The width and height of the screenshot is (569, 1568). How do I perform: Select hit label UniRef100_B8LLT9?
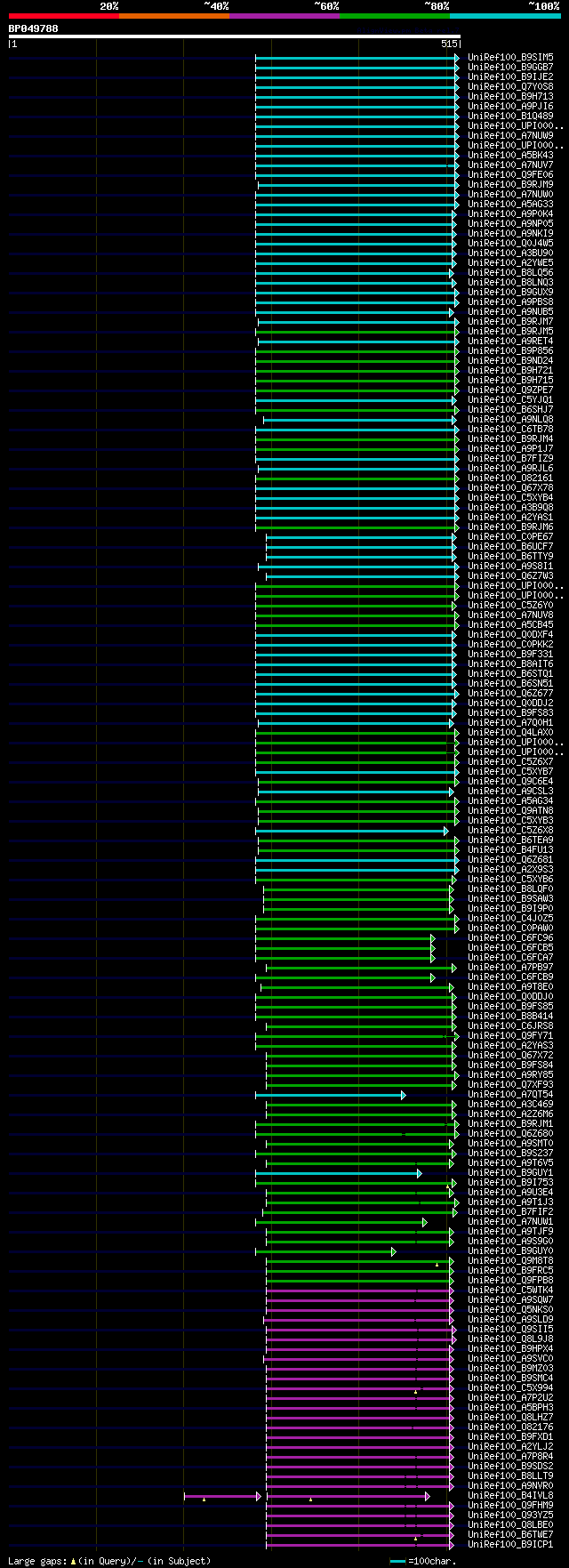point(510,1476)
